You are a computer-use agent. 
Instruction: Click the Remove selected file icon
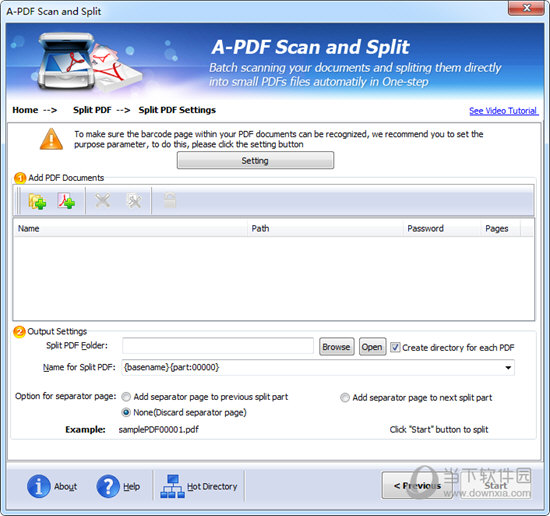(x=103, y=201)
